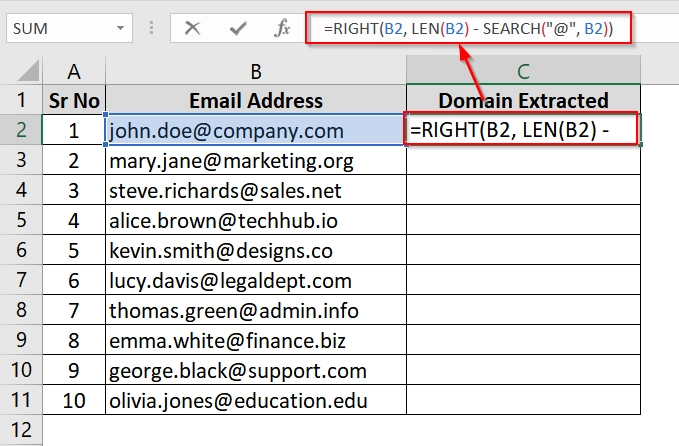Select row 10 header

click(21, 370)
